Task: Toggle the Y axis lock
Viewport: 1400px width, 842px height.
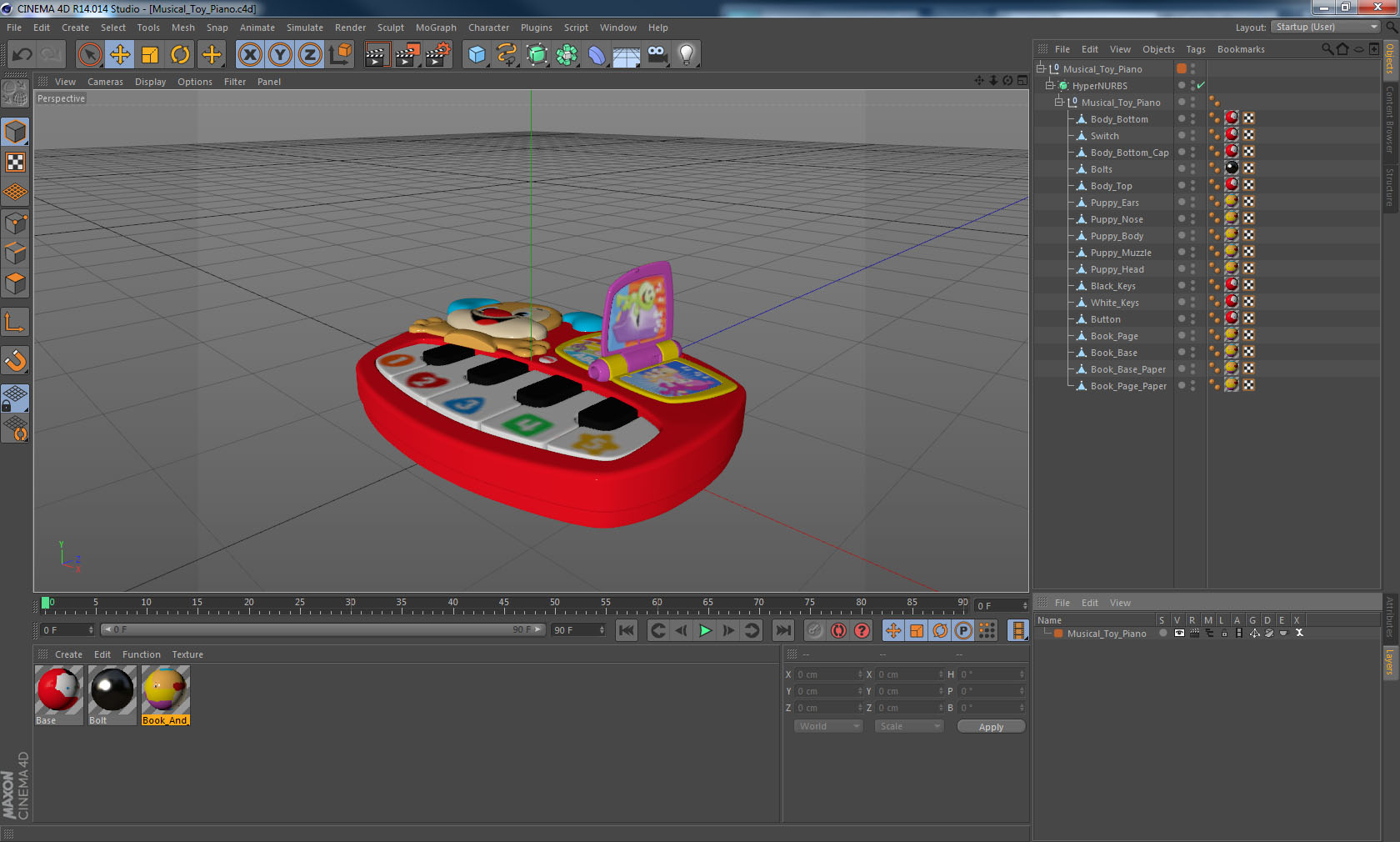Action: (x=280, y=55)
